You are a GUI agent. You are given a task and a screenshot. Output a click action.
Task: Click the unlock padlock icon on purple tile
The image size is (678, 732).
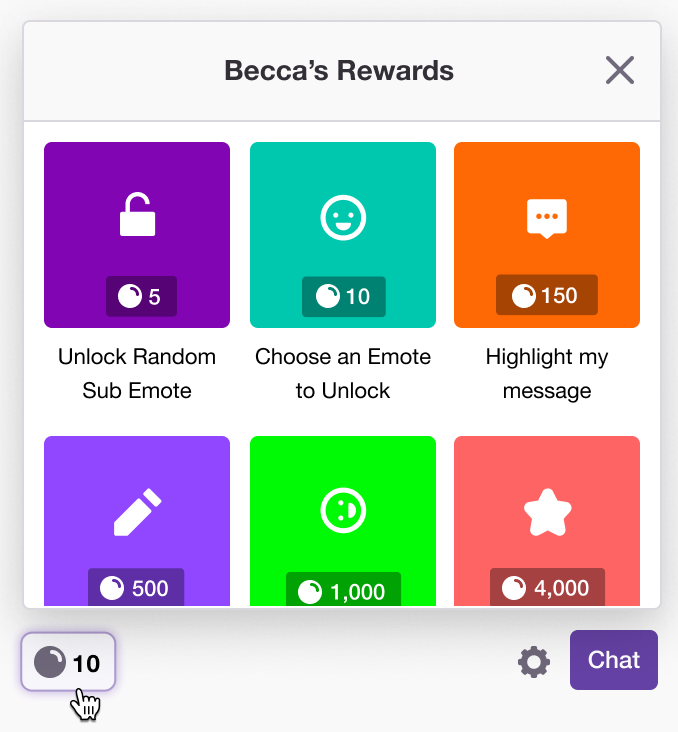pos(137,214)
